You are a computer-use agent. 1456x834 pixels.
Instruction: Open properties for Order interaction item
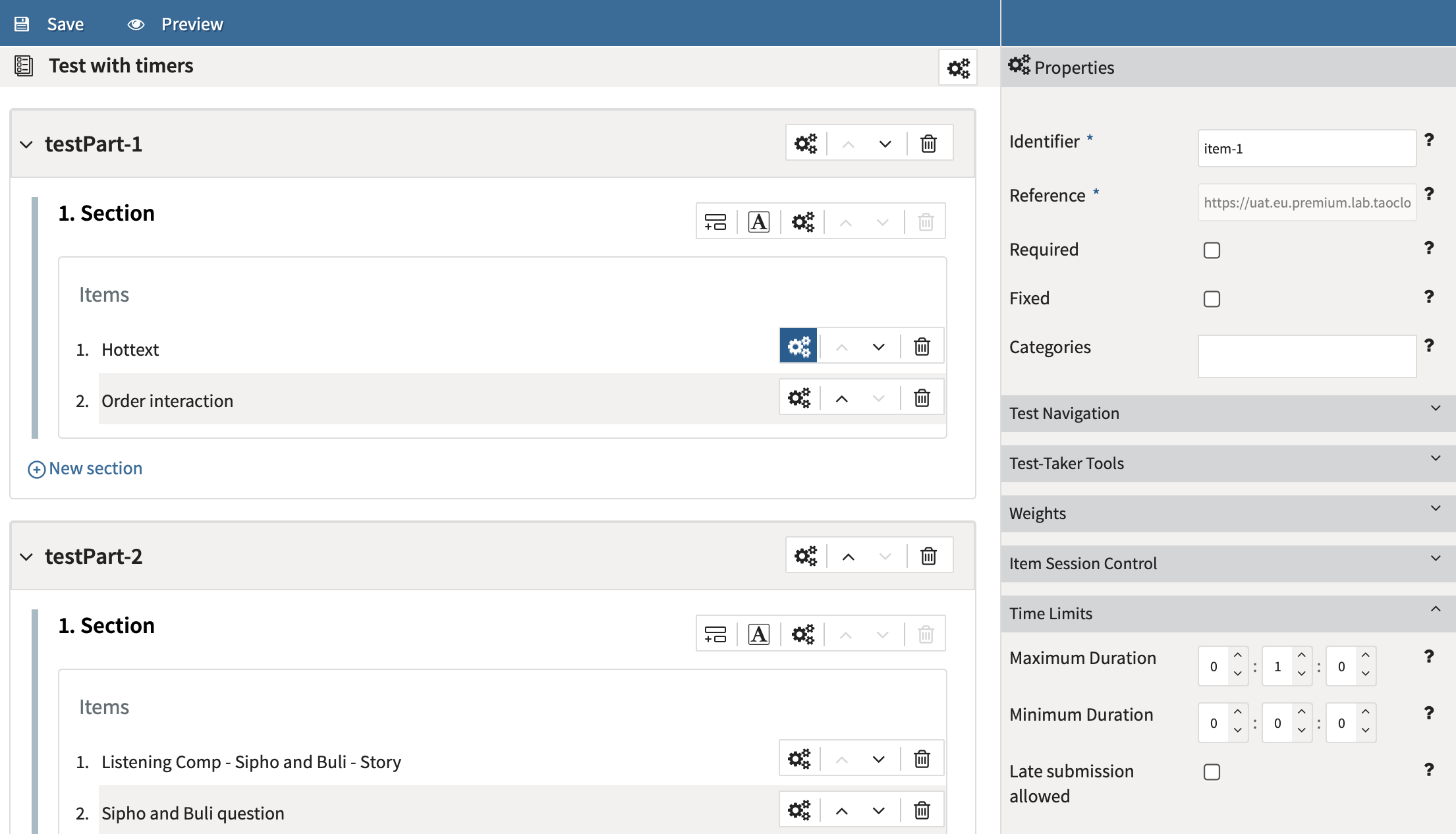coord(798,398)
